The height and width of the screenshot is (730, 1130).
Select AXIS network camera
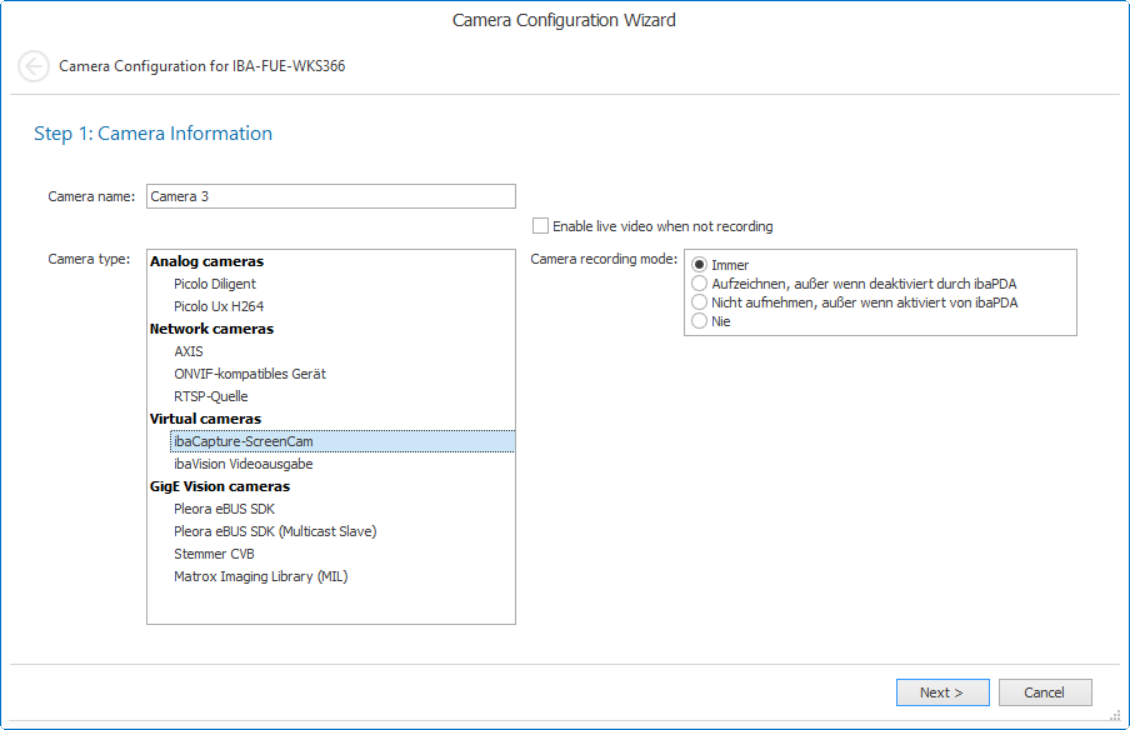[x=189, y=351]
